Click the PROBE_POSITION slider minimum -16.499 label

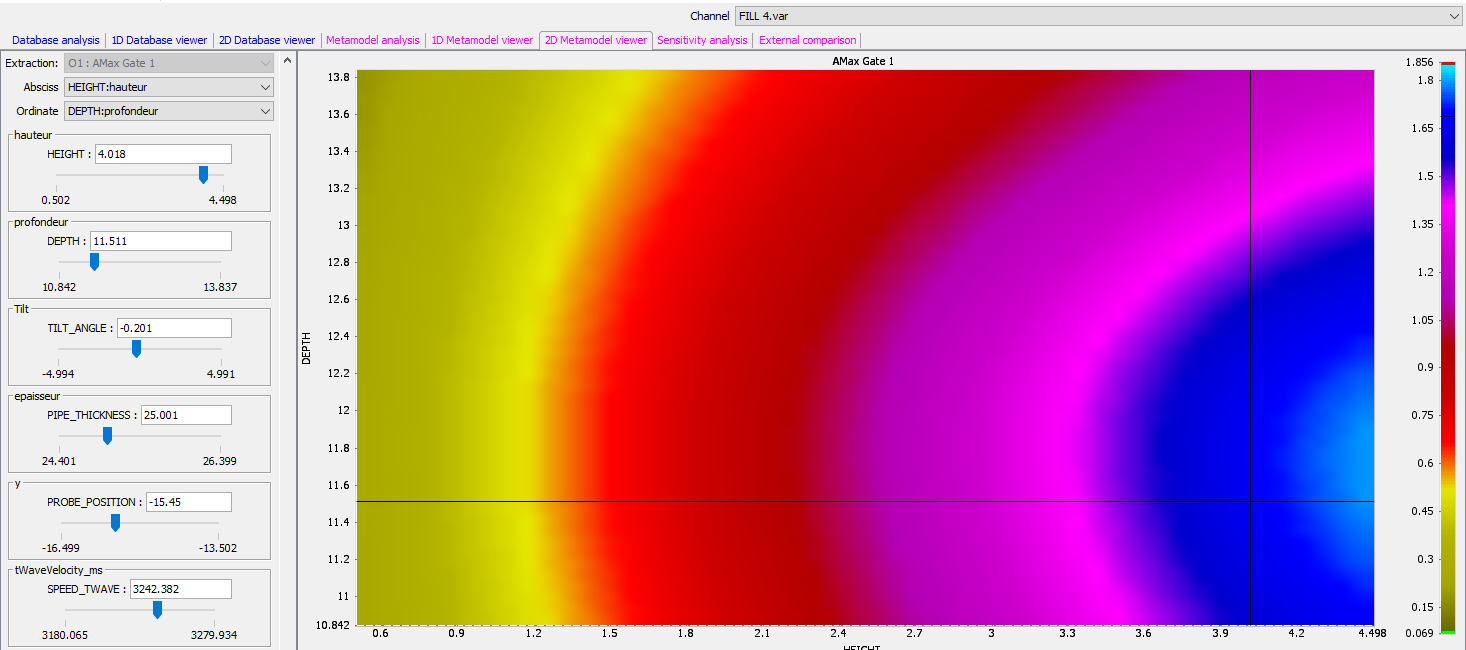click(60, 548)
